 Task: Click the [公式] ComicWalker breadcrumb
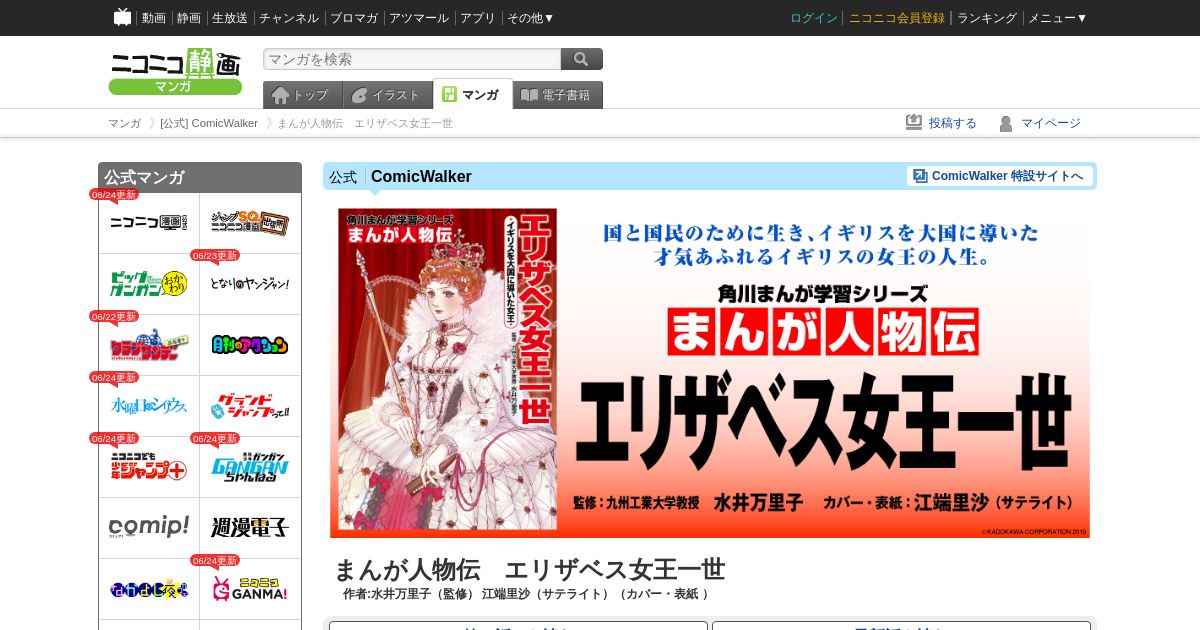tap(209, 123)
